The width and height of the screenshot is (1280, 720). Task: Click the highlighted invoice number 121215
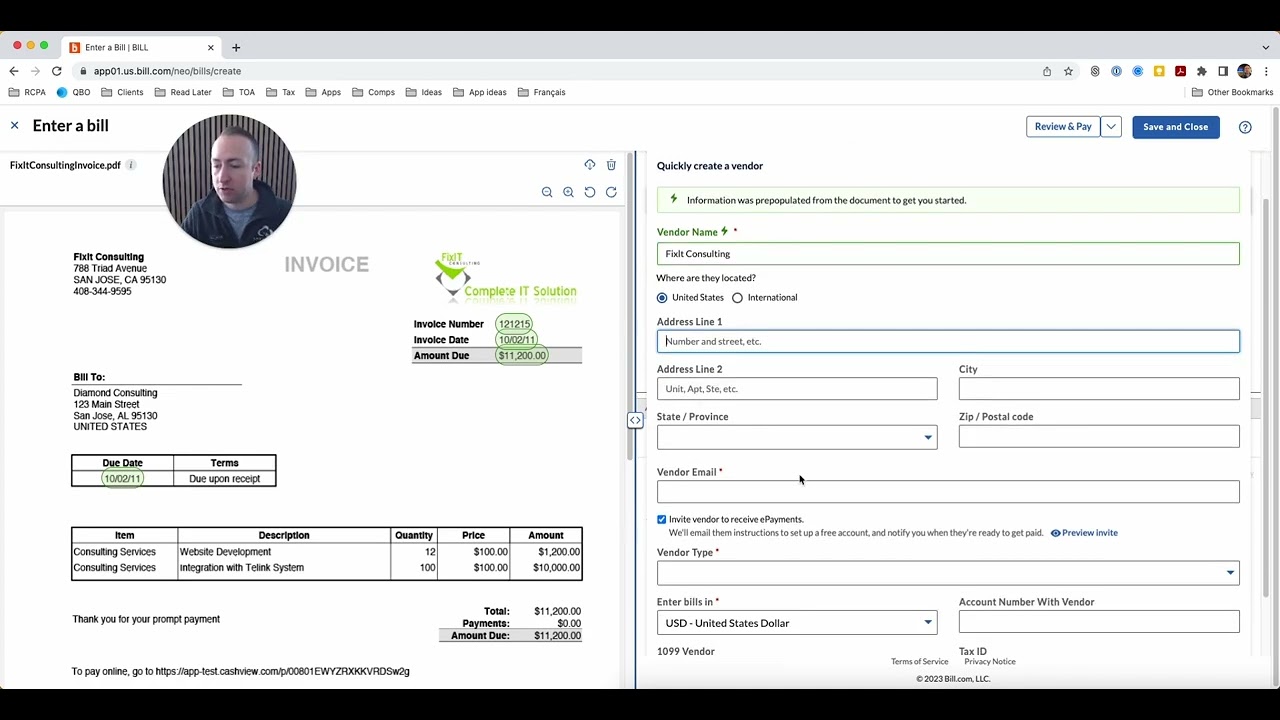514,324
